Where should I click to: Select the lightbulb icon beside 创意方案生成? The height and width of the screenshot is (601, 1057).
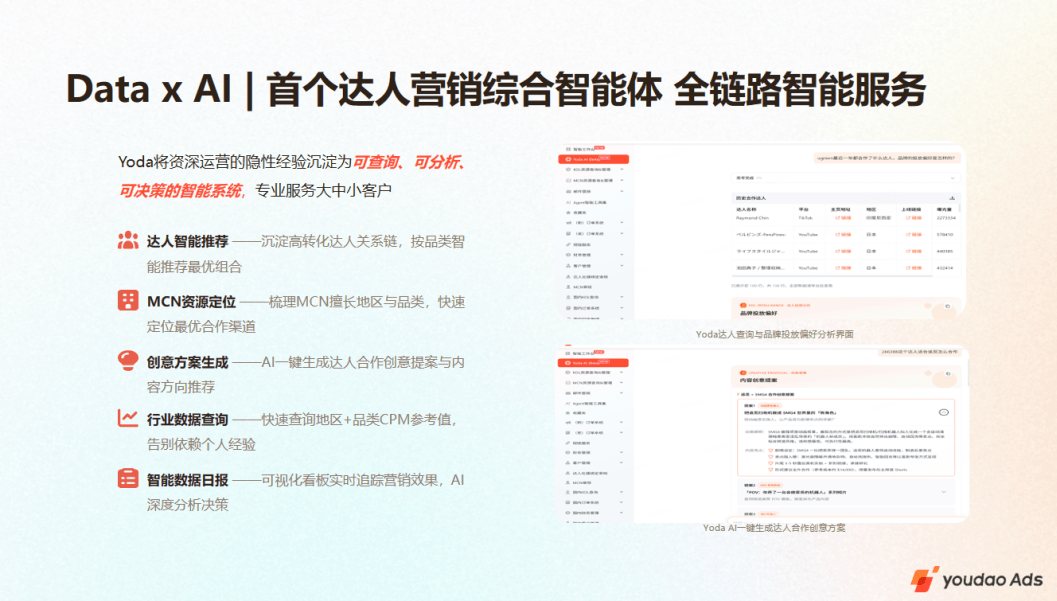pos(127,360)
